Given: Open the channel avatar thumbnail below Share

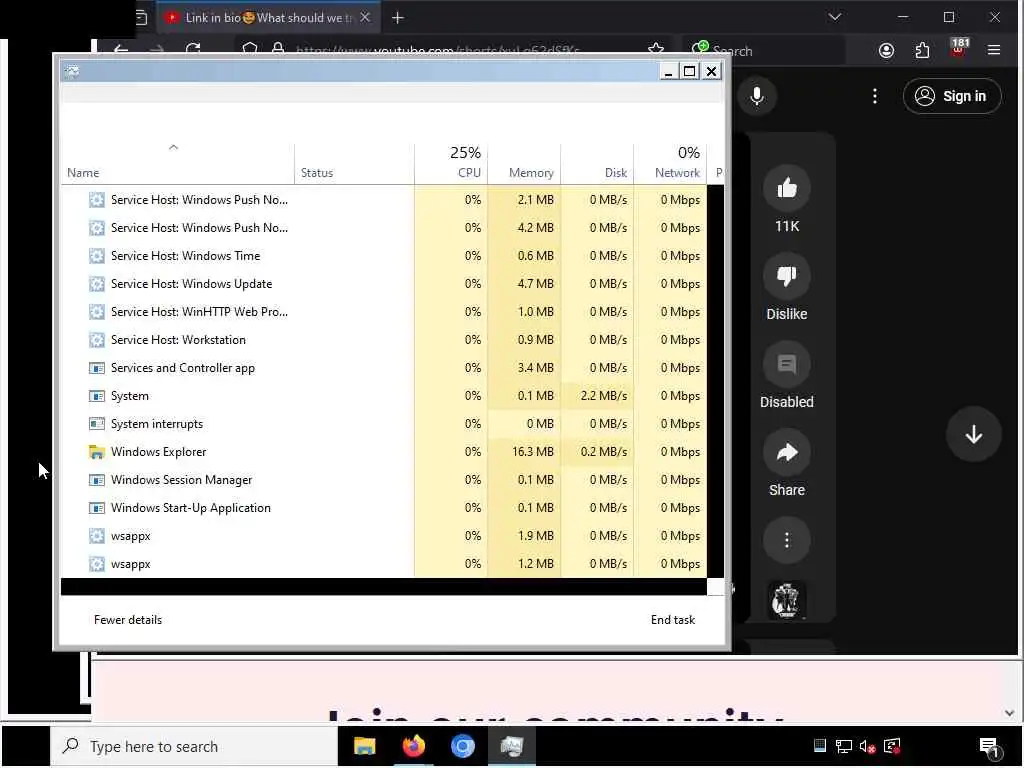Looking at the screenshot, I should (786, 600).
